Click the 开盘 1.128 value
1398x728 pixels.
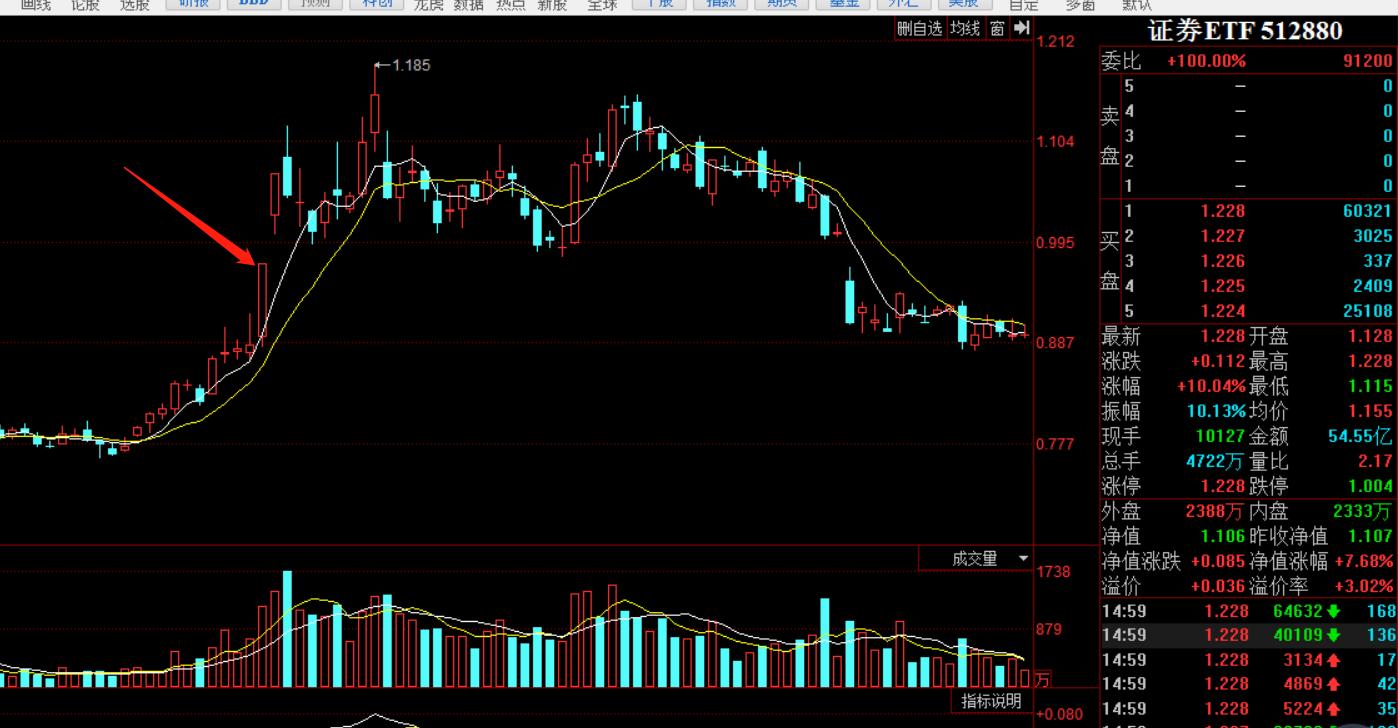(1370, 336)
